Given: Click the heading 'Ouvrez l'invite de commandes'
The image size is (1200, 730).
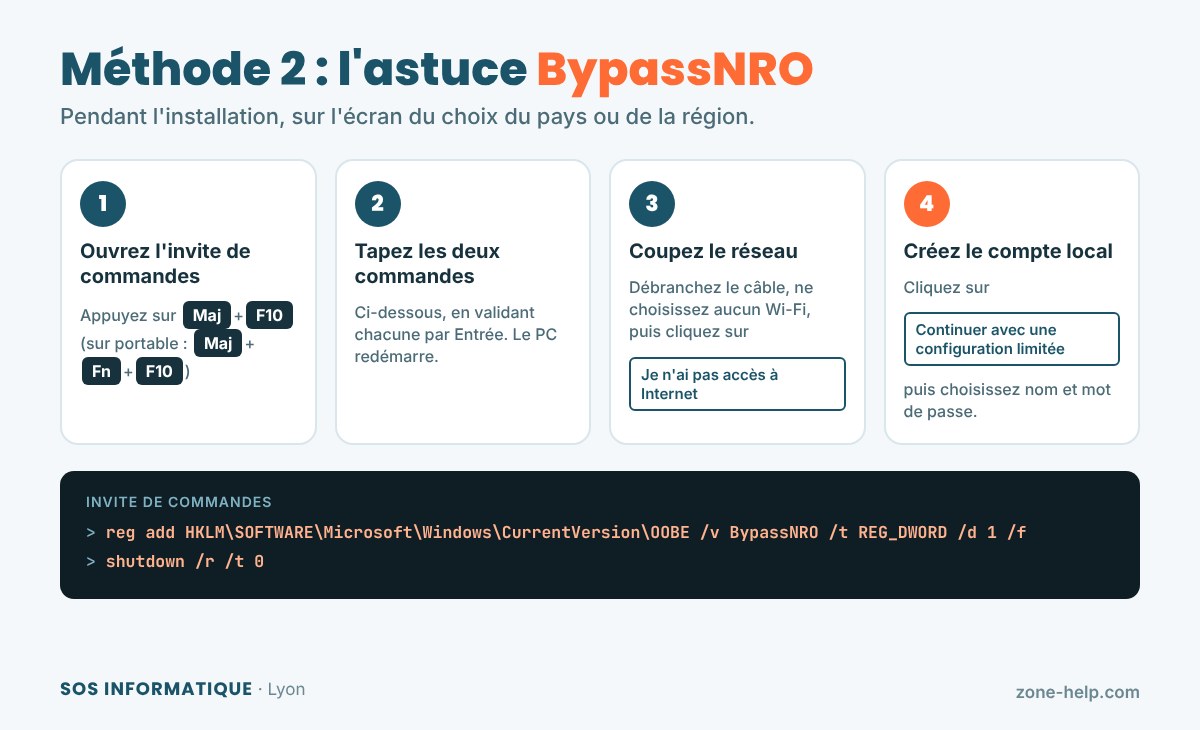Looking at the screenshot, I should (x=165, y=263).
